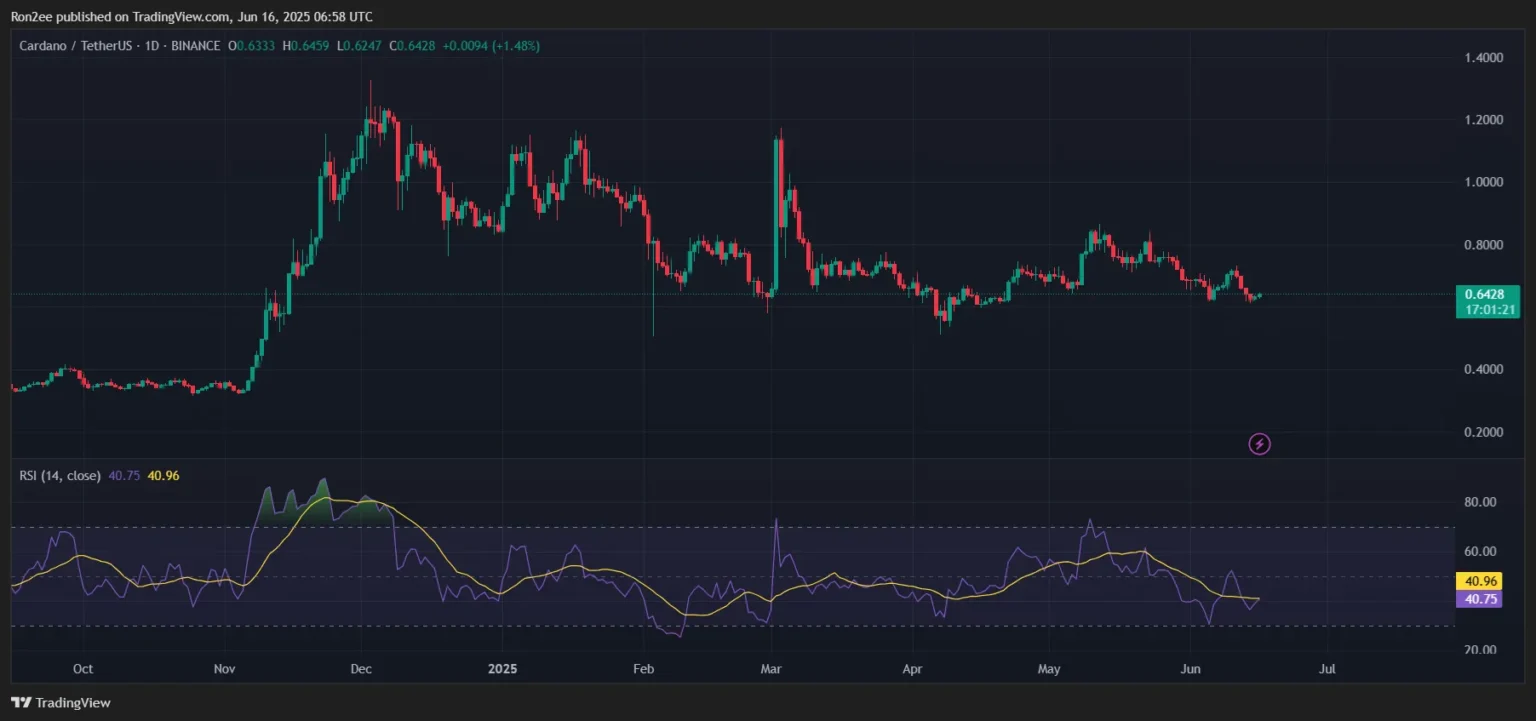
Task: Click the lightning bolt quick-trade icon
Action: click(x=1260, y=444)
